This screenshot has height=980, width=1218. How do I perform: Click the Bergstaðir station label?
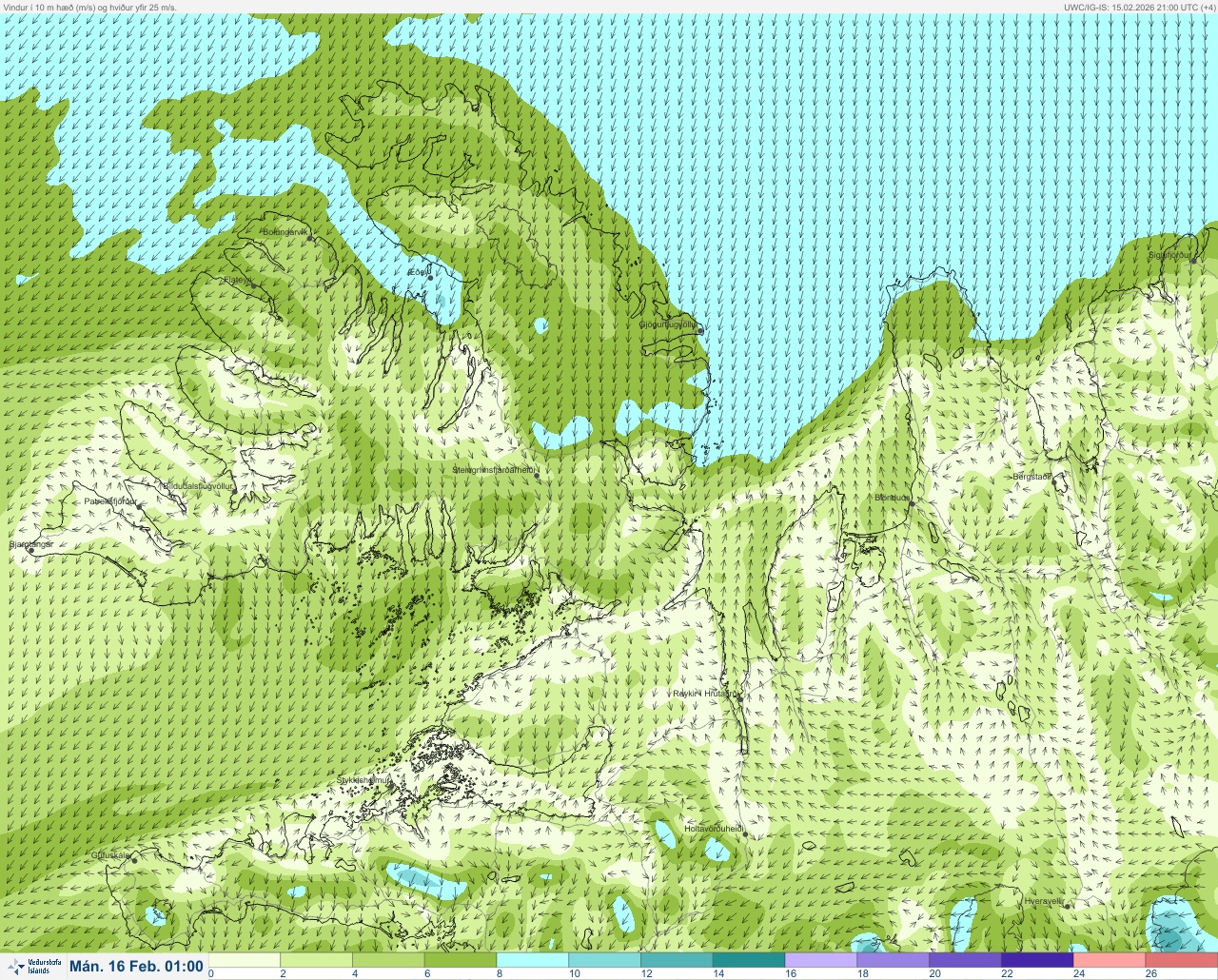point(1032,476)
